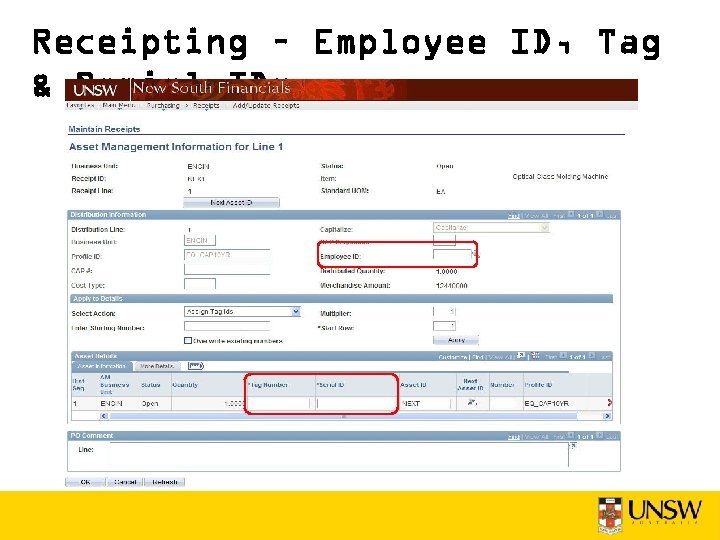Image resolution: width=720 pixels, height=540 pixels.
Task: Click the Next Asset ID button
Action: 231,202
